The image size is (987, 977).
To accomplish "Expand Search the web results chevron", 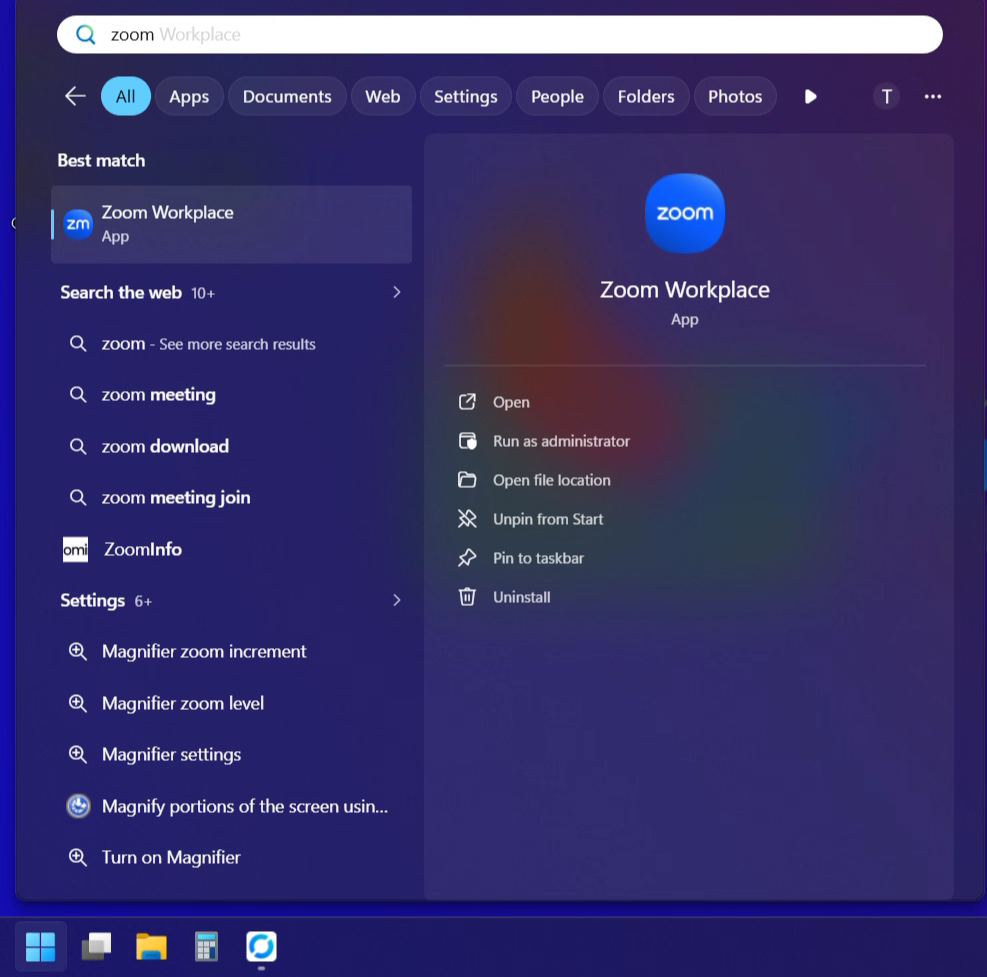I will 397,292.
